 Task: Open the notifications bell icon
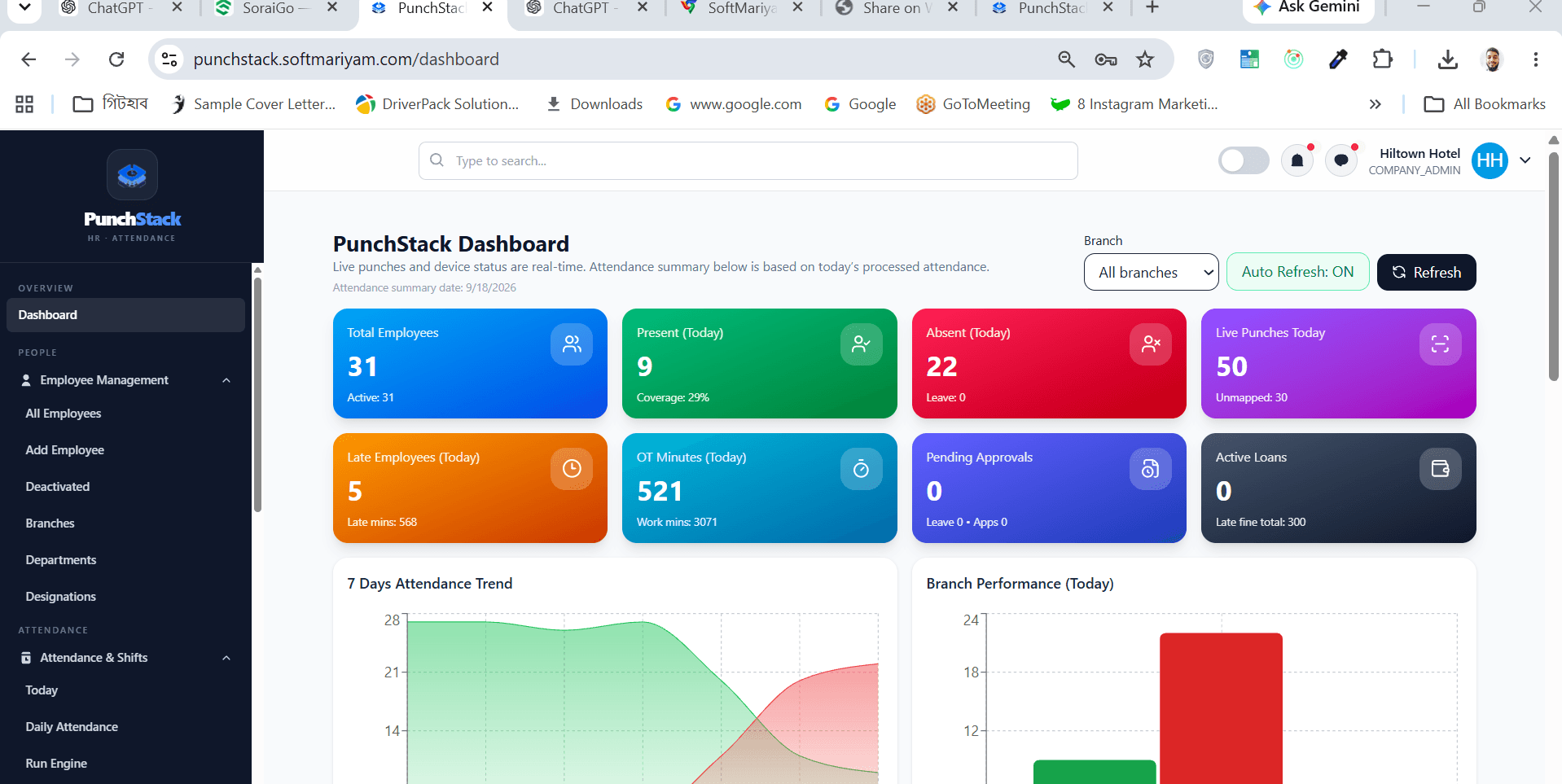pos(1297,160)
